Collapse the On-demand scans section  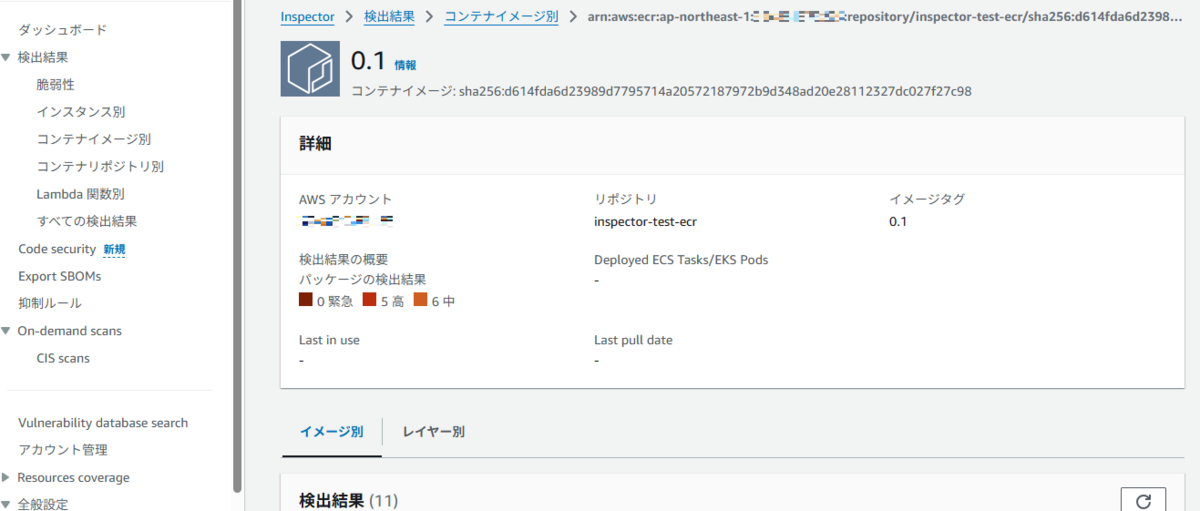[x=7, y=331]
